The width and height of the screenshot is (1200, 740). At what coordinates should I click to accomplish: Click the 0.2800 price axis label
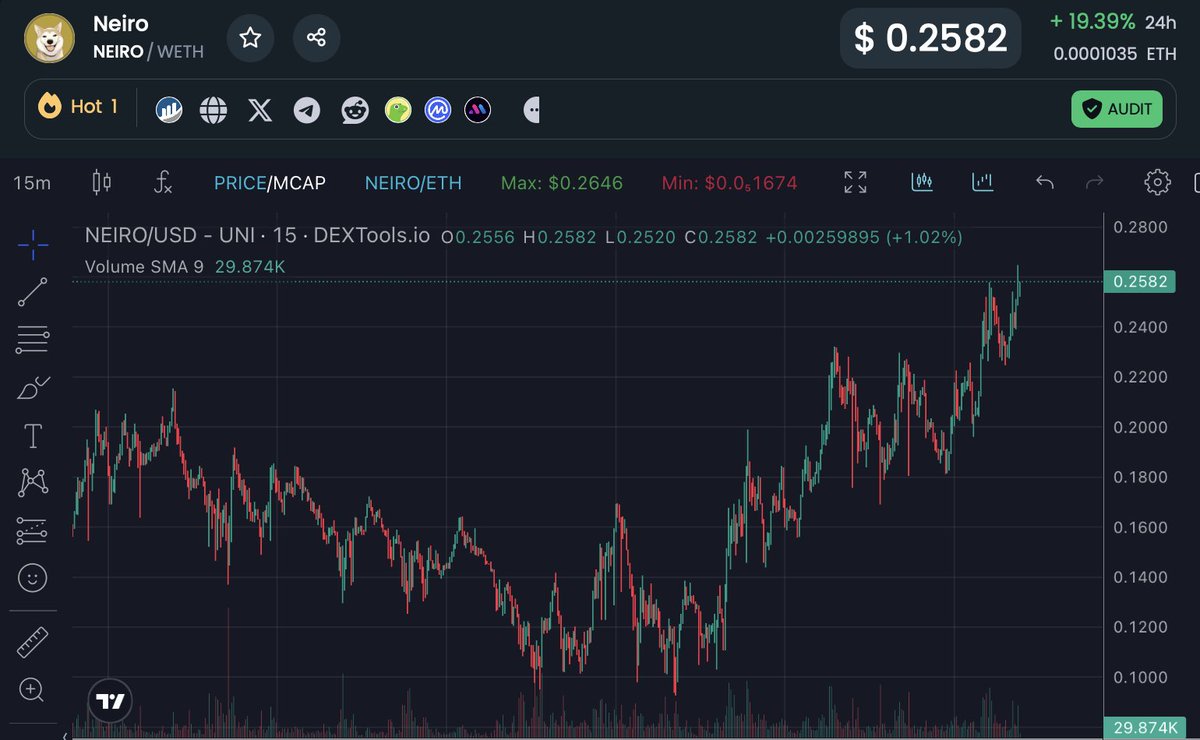(x=1140, y=227)
